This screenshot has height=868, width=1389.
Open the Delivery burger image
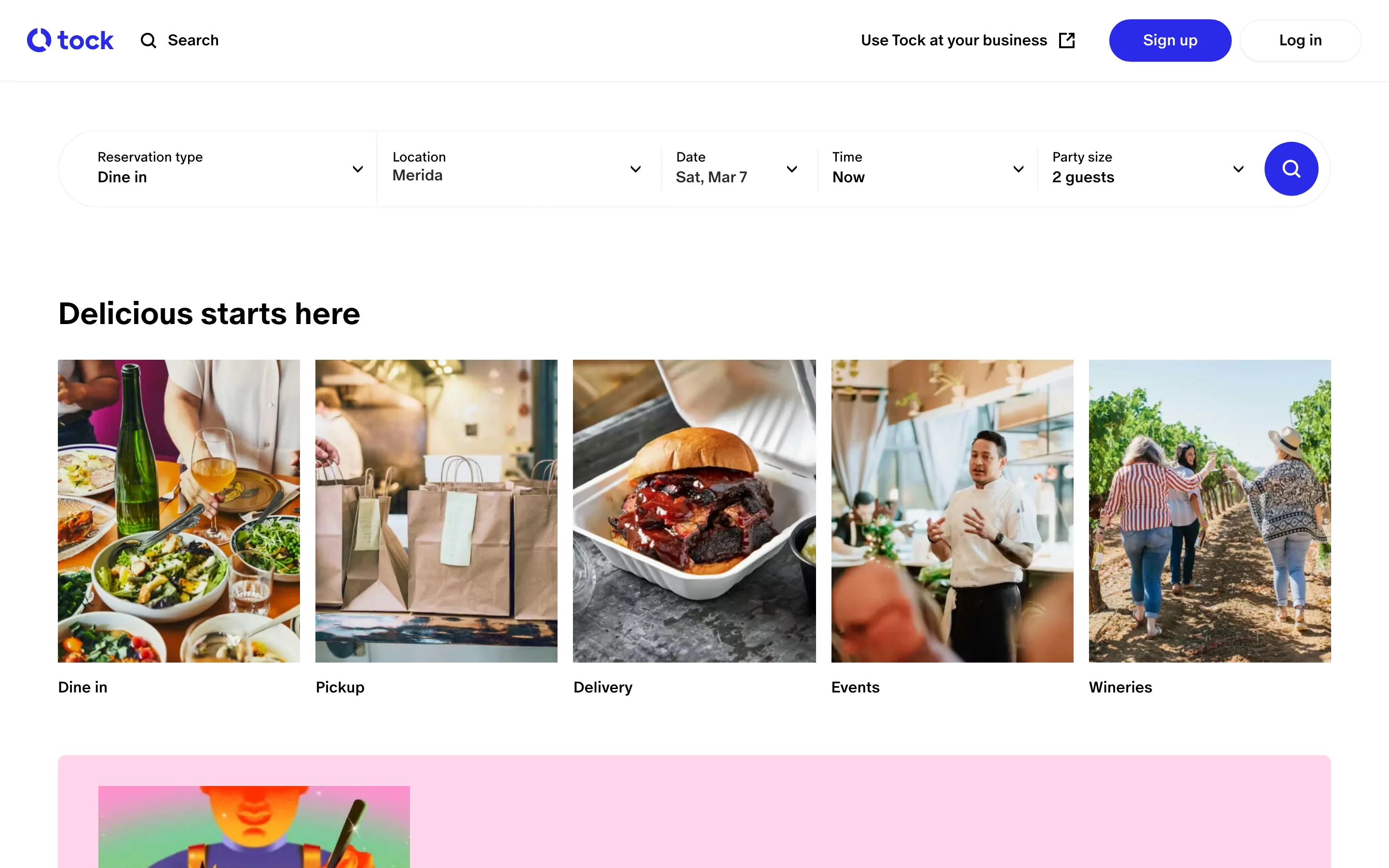(694, 511)
